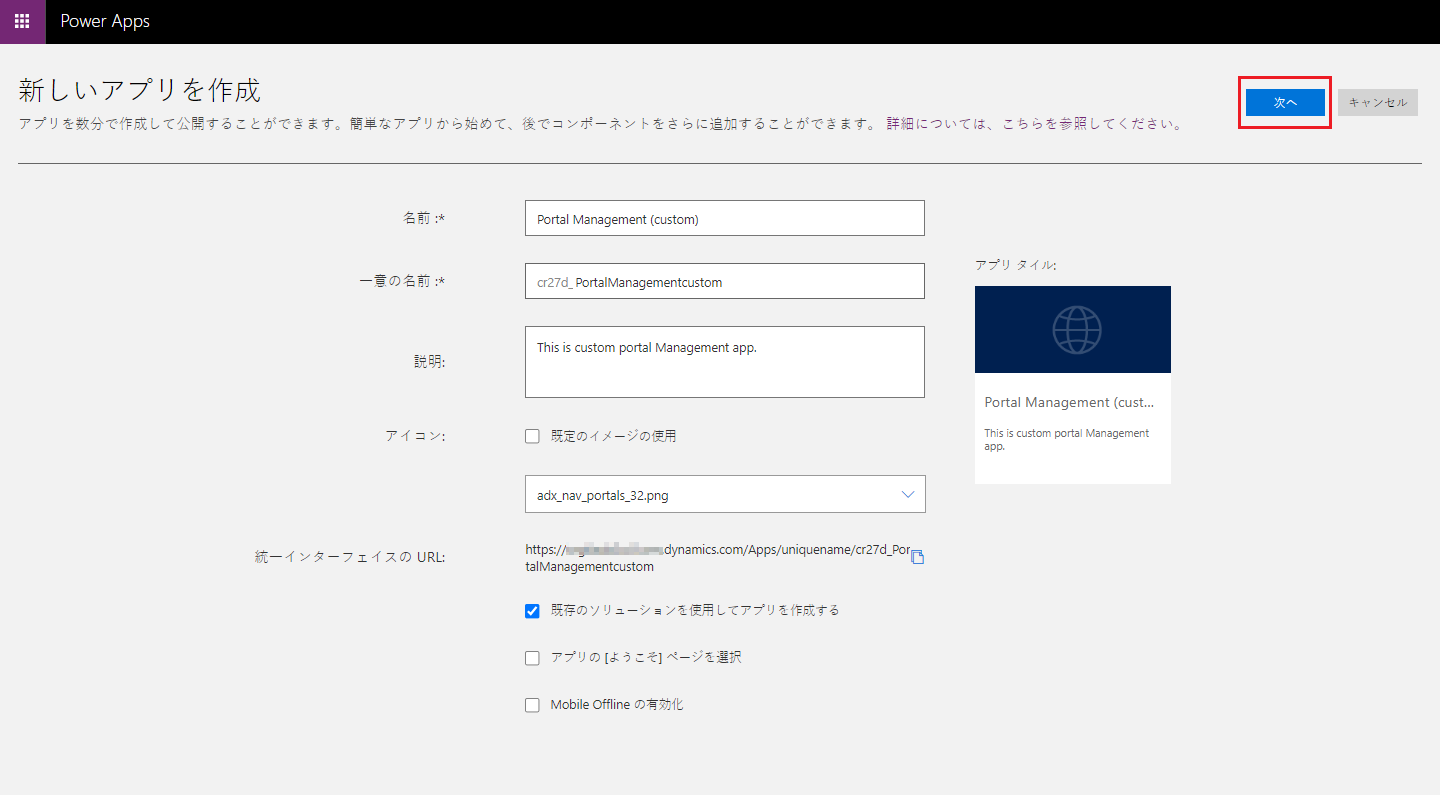Click the 新しいアプリを作成 heading
1440x795 pixels.
[140, 90]
